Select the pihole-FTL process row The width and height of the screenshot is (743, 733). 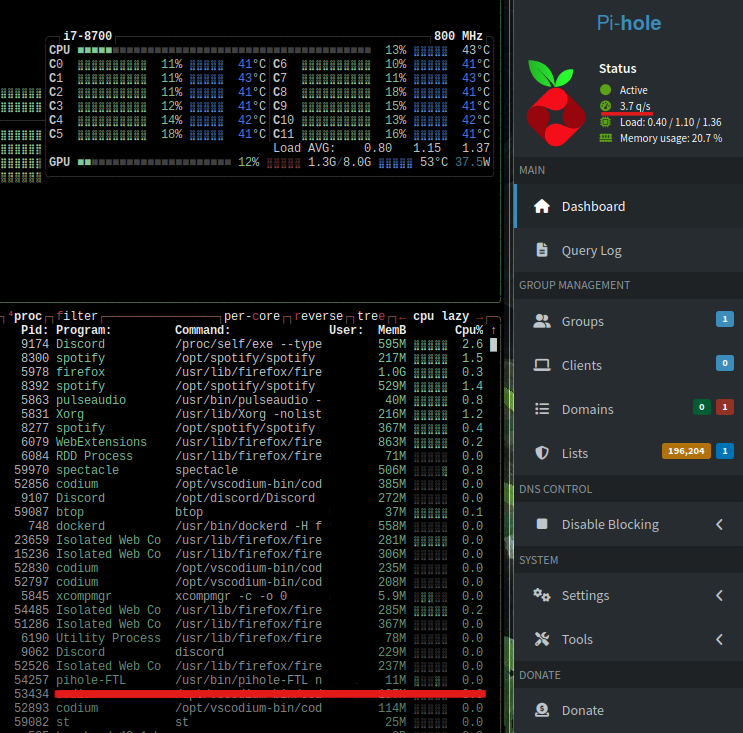[249, 680]
